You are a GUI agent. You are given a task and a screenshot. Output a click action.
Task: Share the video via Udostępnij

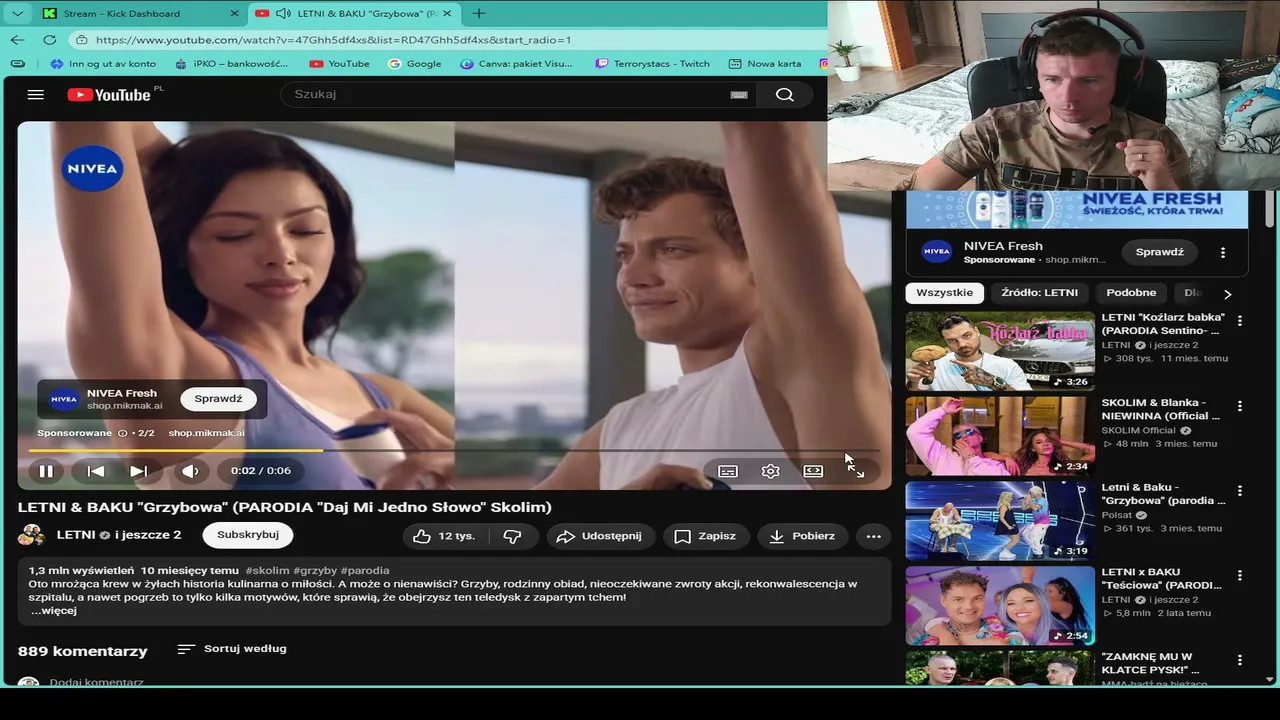pos(600,536)
